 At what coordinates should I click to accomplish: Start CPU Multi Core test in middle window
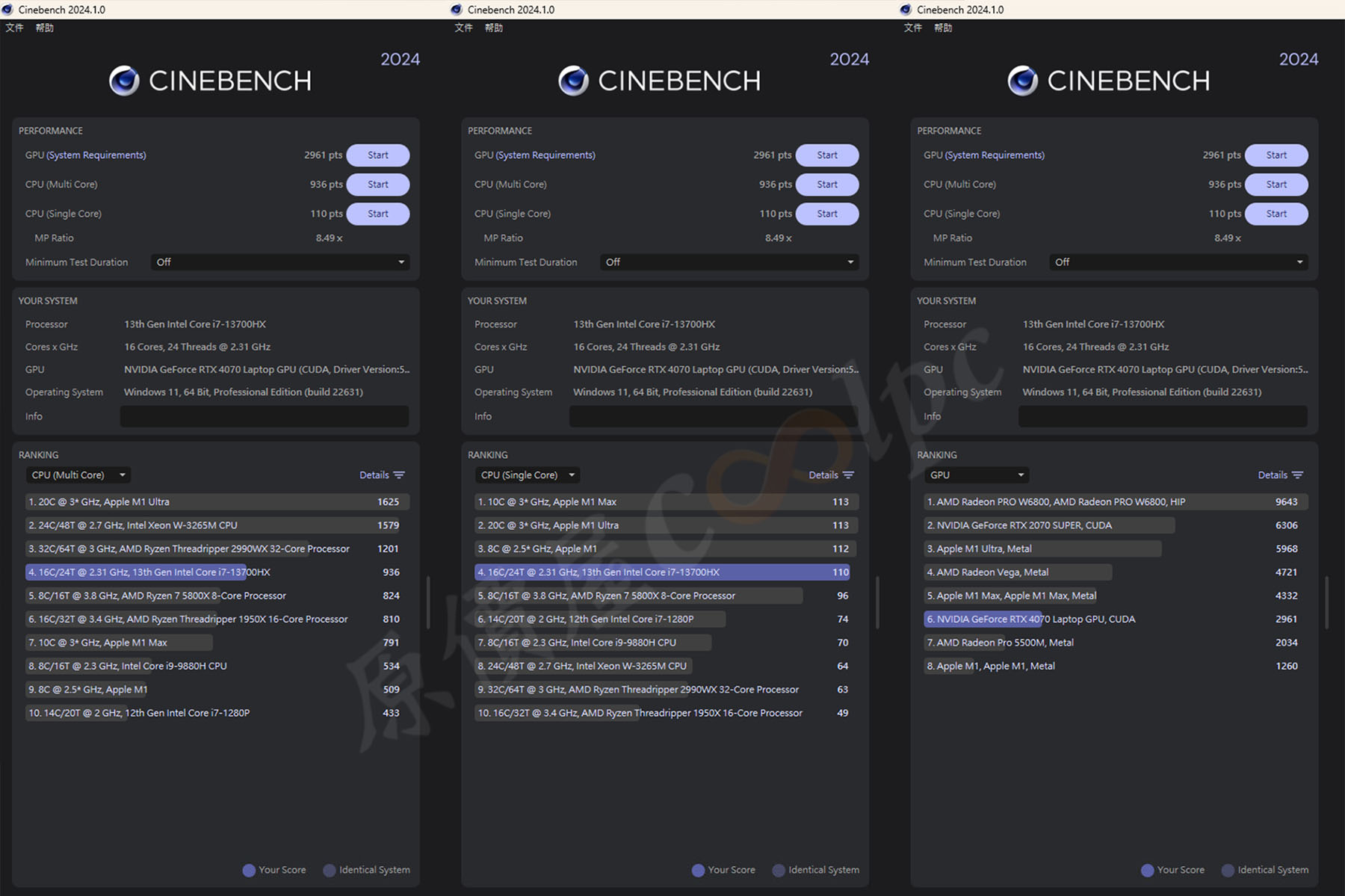pyautogui.click(x=827, y=185)
